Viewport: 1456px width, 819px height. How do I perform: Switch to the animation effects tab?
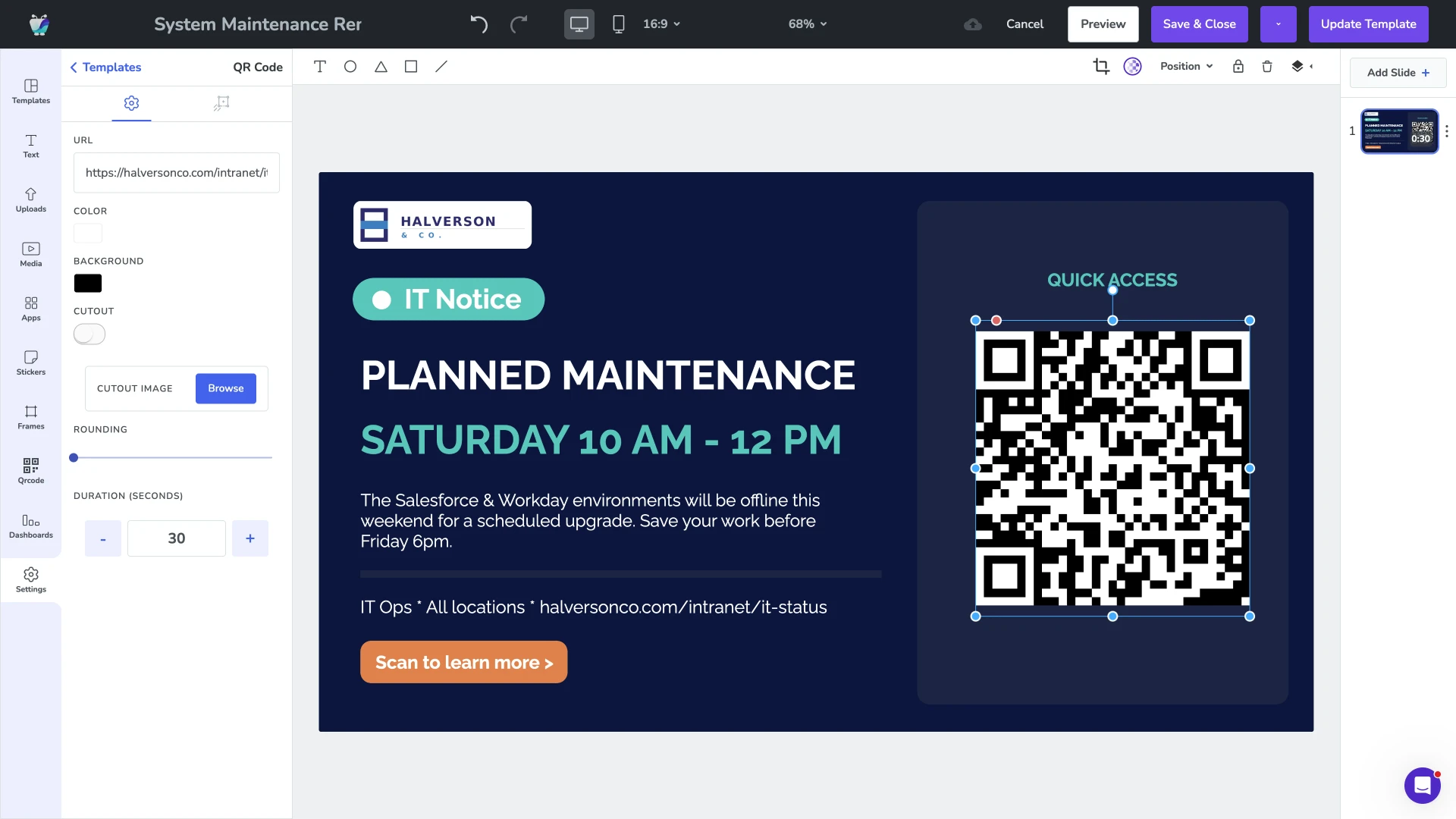(221, 103)
